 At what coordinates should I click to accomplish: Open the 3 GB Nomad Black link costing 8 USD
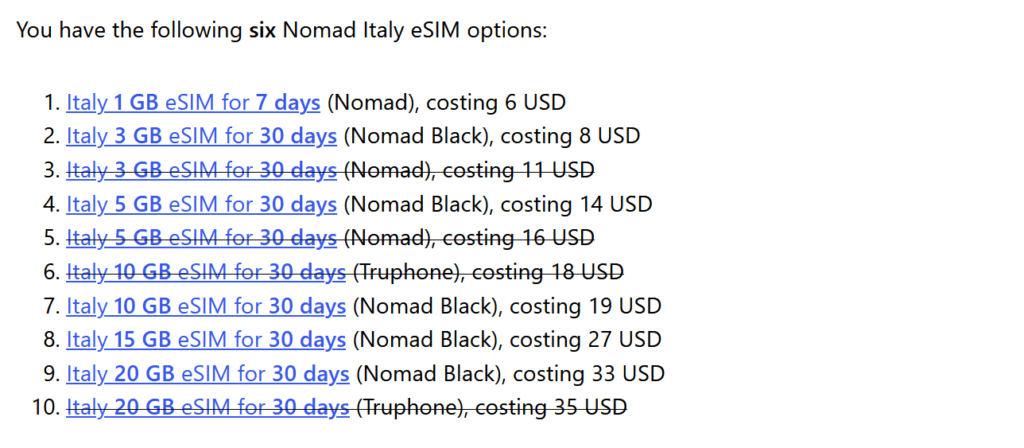(201, 136)
